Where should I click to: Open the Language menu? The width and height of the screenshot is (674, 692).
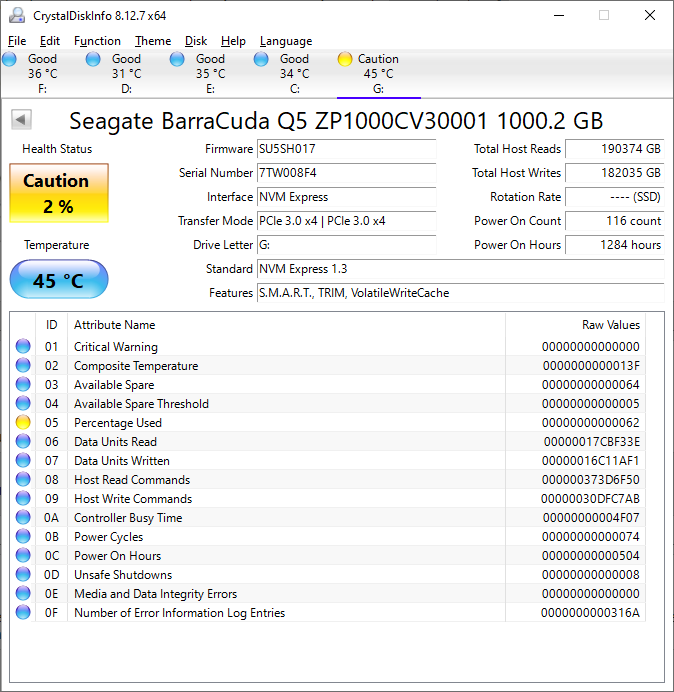tap(286, 41)
